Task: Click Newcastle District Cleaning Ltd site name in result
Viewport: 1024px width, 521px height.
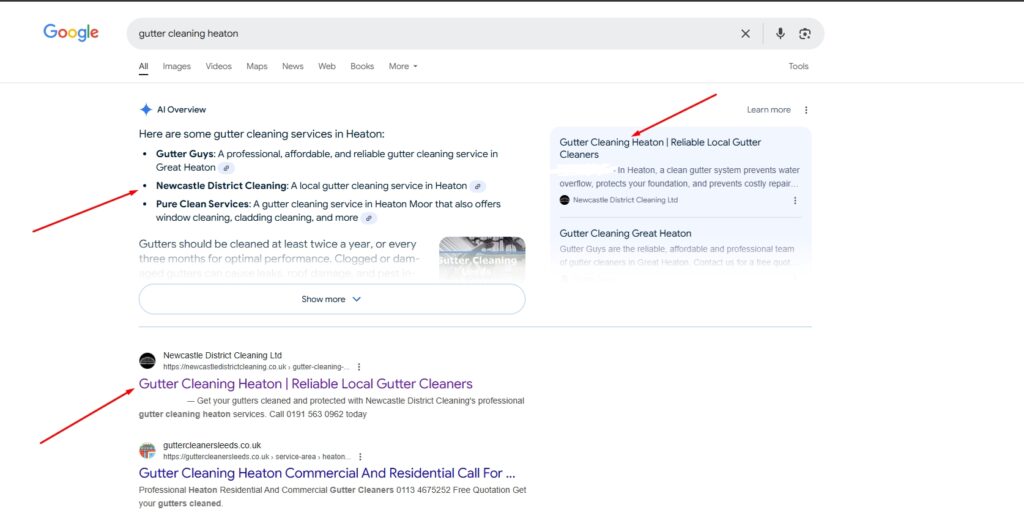Action: 223,356
